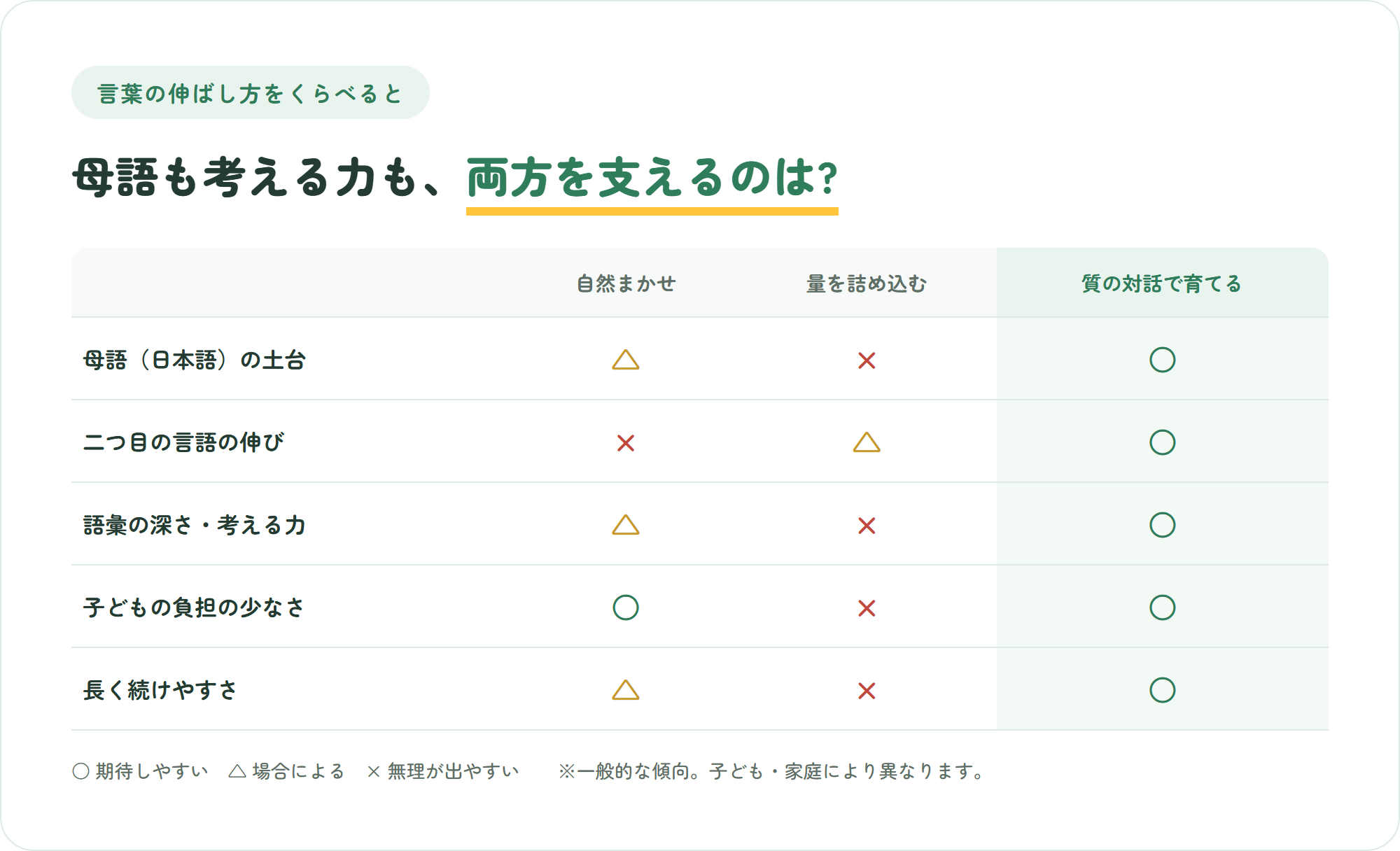
Task: Click the circle for 子どもの負担の少なさ under 質の対話で育てる
Action: pos(1162,607)
